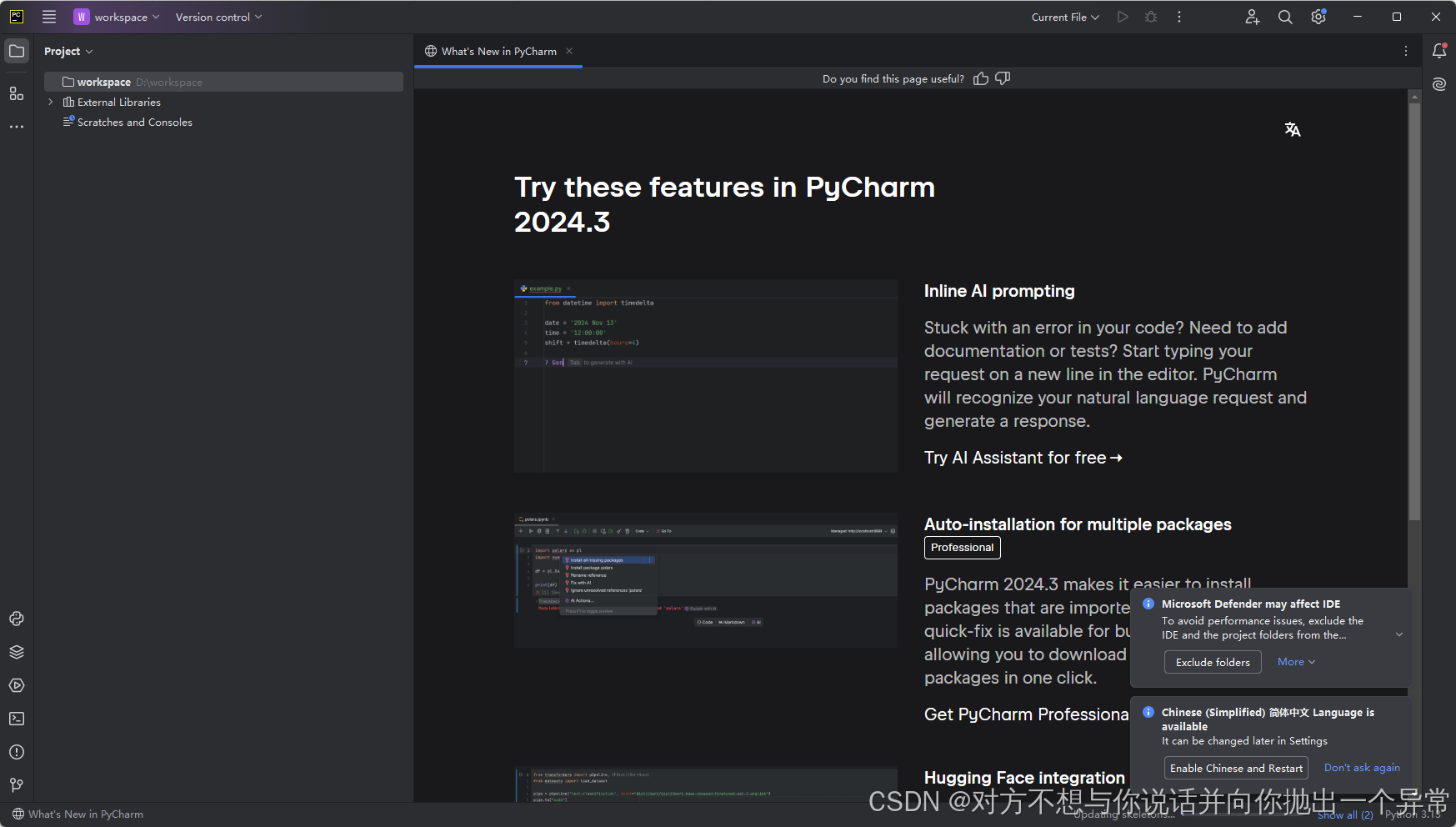Click Updating skeletons status progress text

tap(1124, 814)
